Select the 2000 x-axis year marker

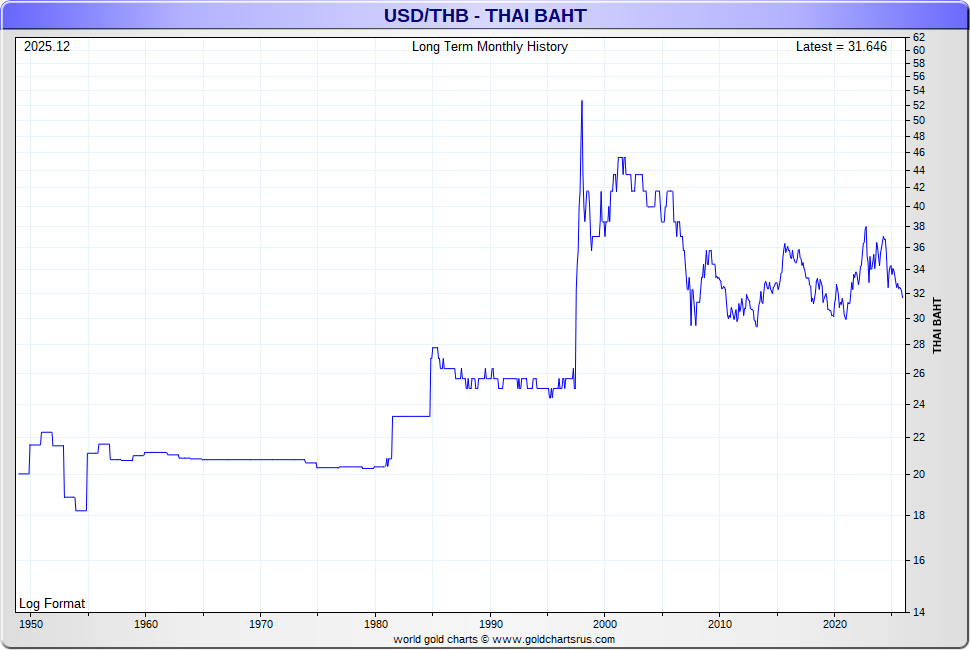tap(605, 624)
